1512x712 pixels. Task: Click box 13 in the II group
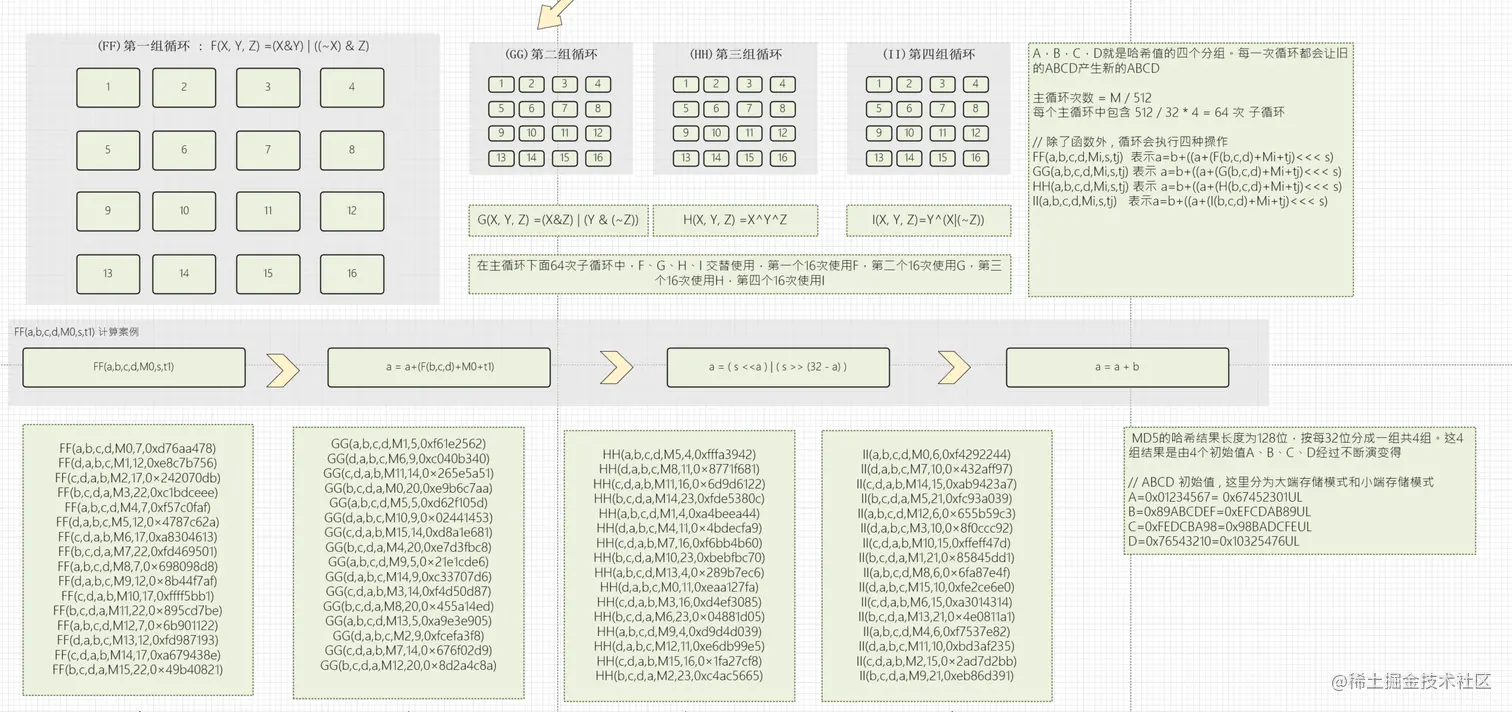[878, 158]
